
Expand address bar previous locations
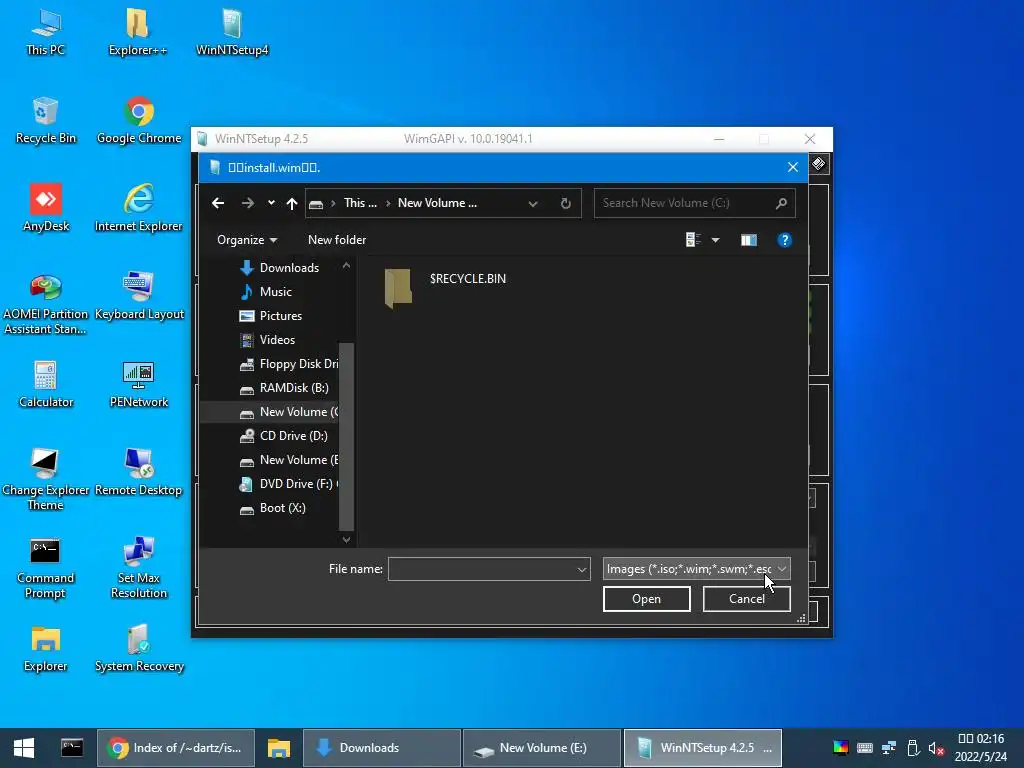point(533,203)
